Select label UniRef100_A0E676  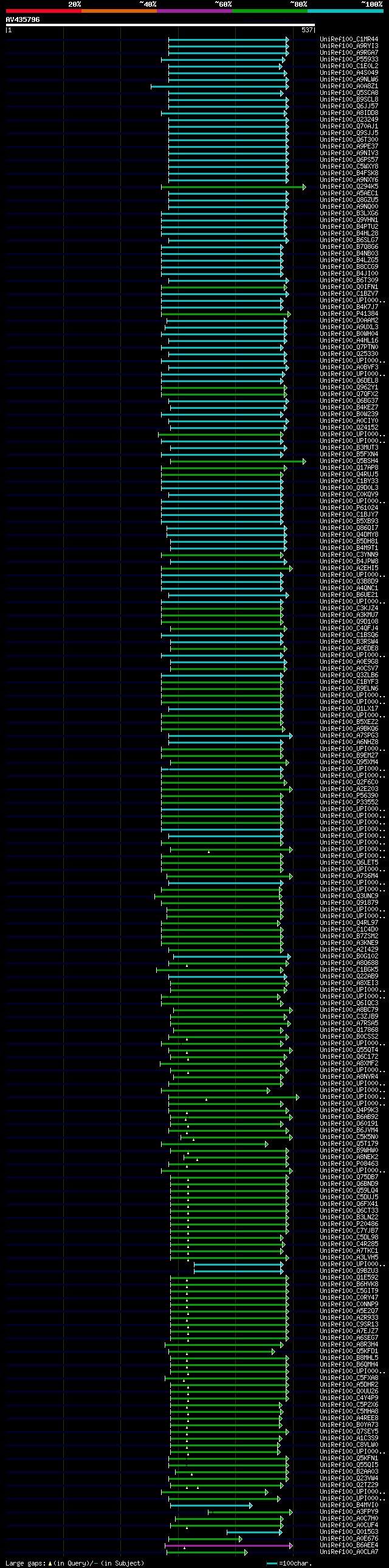pos(349,1539)
